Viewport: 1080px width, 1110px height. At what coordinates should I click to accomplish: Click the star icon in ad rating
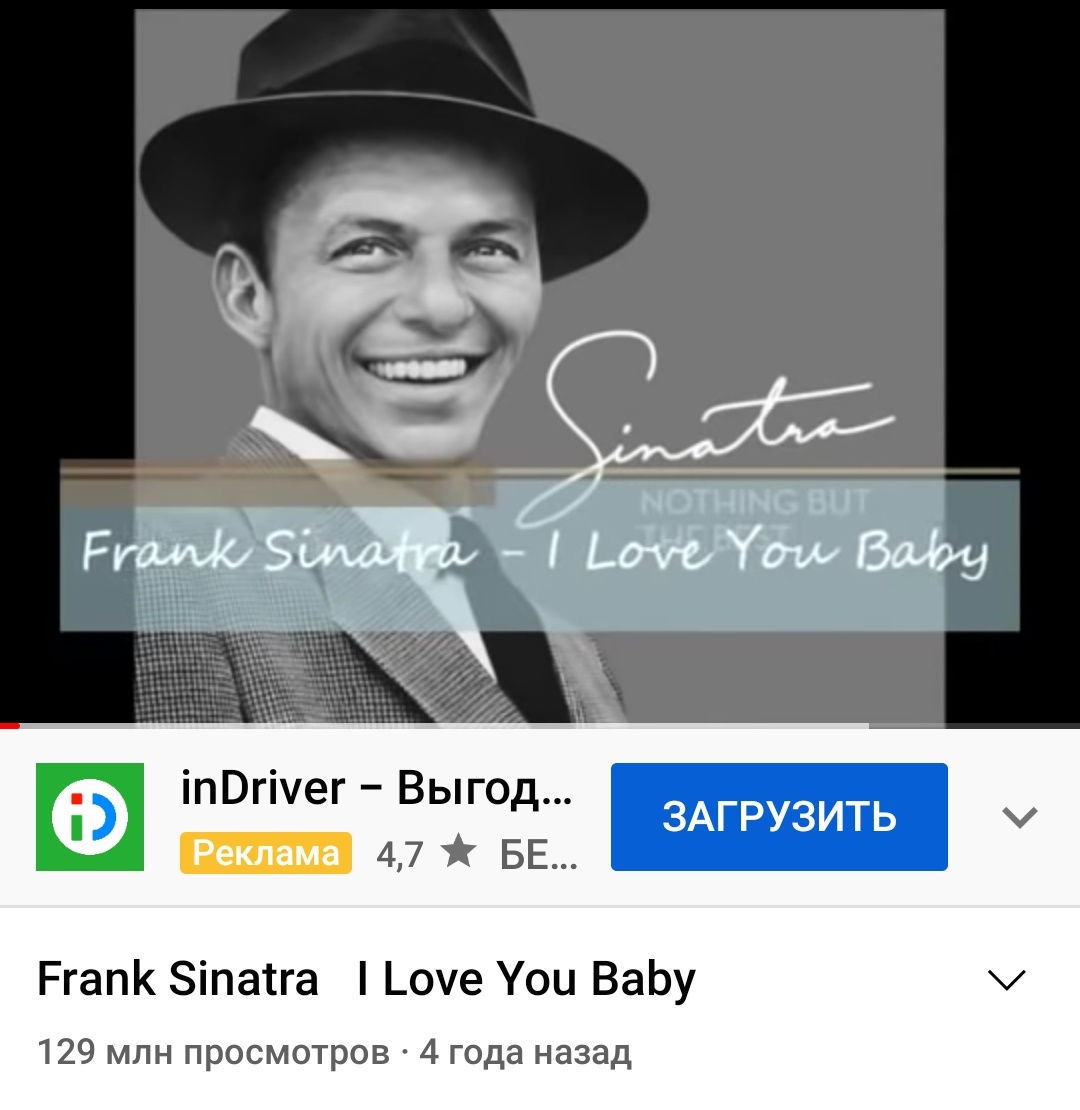click(459, 852)
